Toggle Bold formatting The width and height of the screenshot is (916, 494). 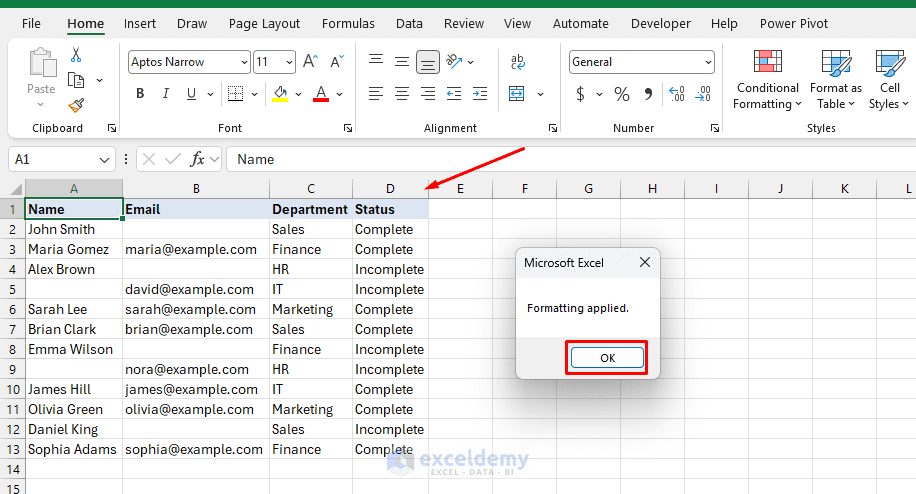(140, 93)
